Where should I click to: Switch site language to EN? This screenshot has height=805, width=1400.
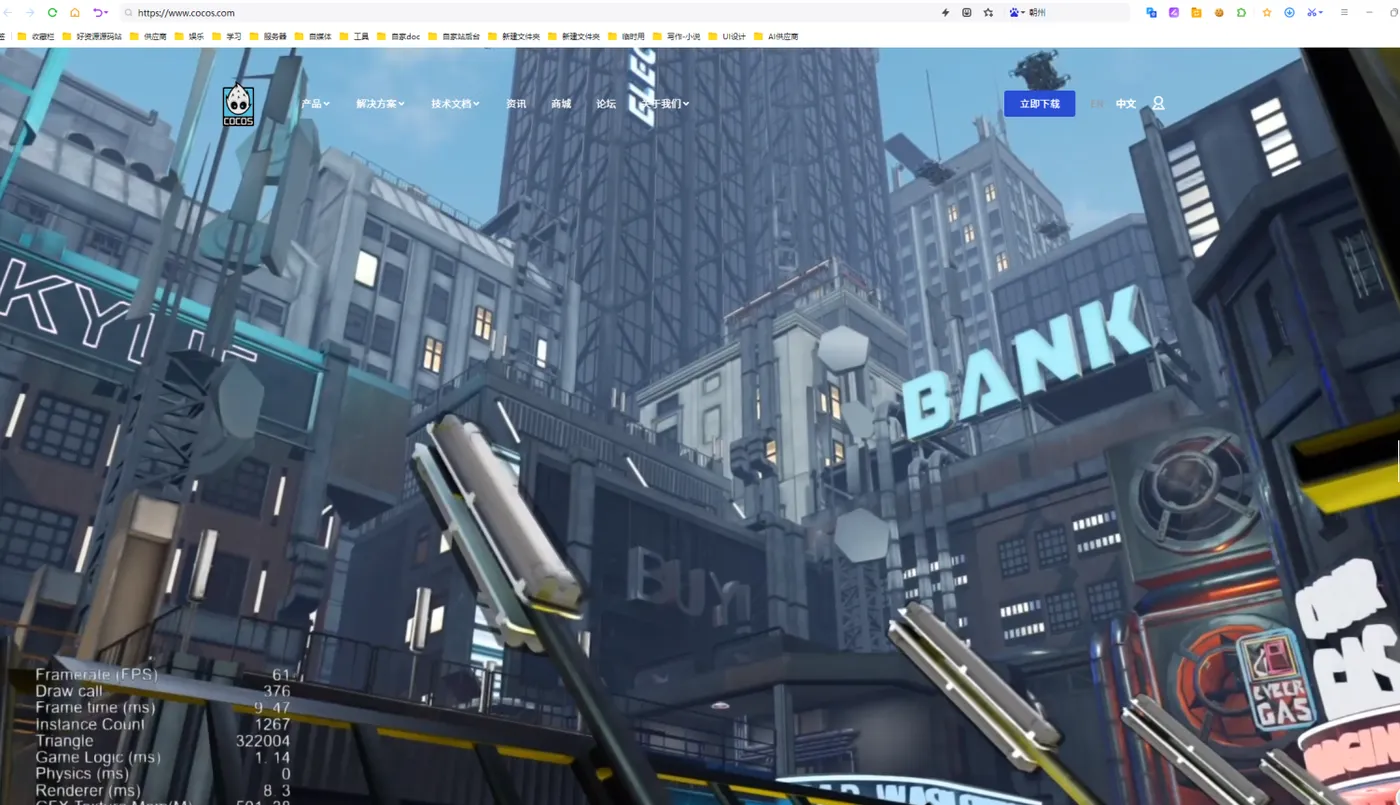(1097, 104)
